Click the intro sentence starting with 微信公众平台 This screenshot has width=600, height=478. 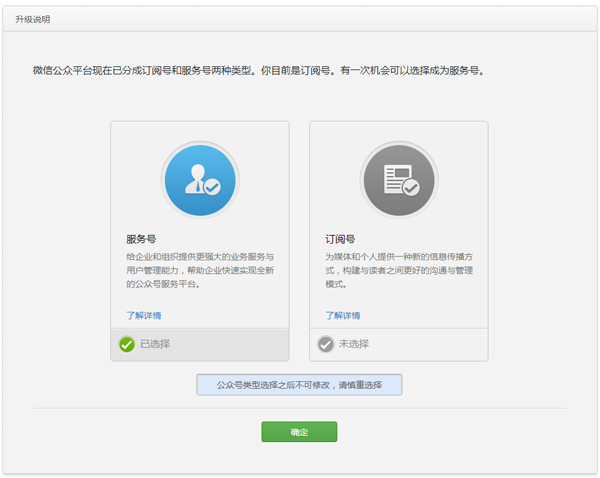(x=259, y=71)
